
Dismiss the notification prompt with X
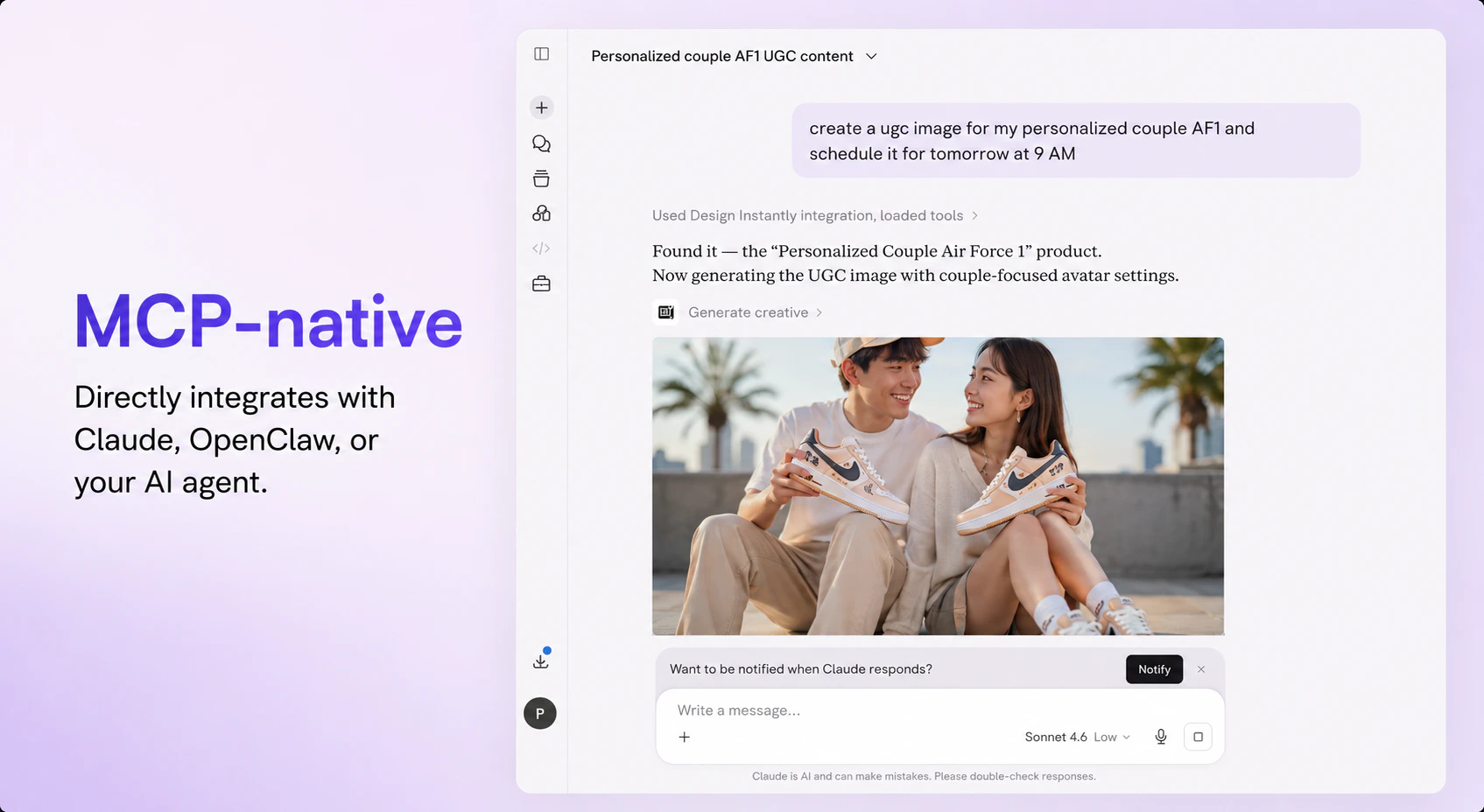pyautogui.click(x=1201, y=669)
